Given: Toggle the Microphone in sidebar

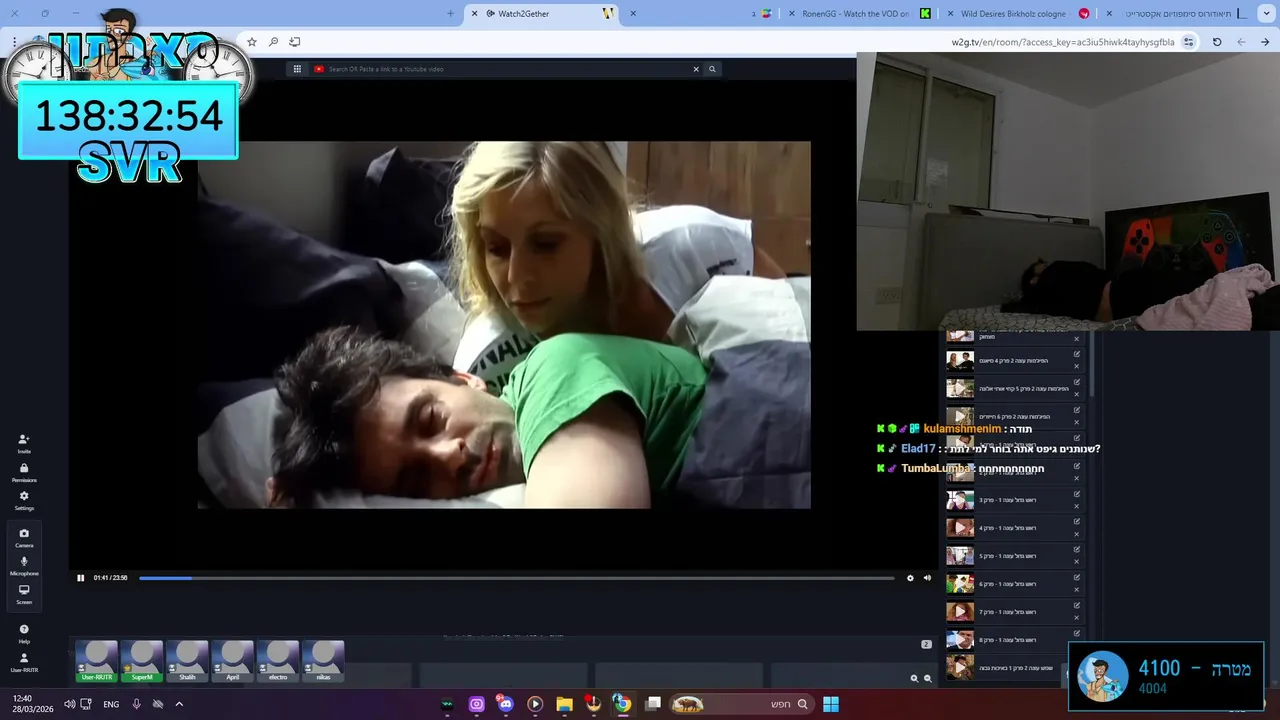Looking at the screenshot, I should click(x=24, y=565).
